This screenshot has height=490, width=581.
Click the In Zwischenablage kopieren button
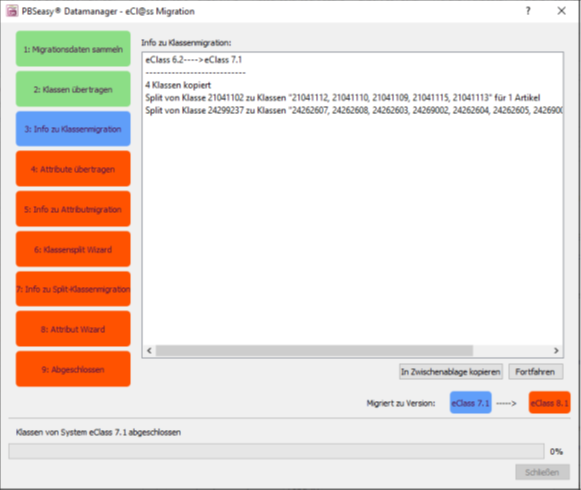click(451, 372)
